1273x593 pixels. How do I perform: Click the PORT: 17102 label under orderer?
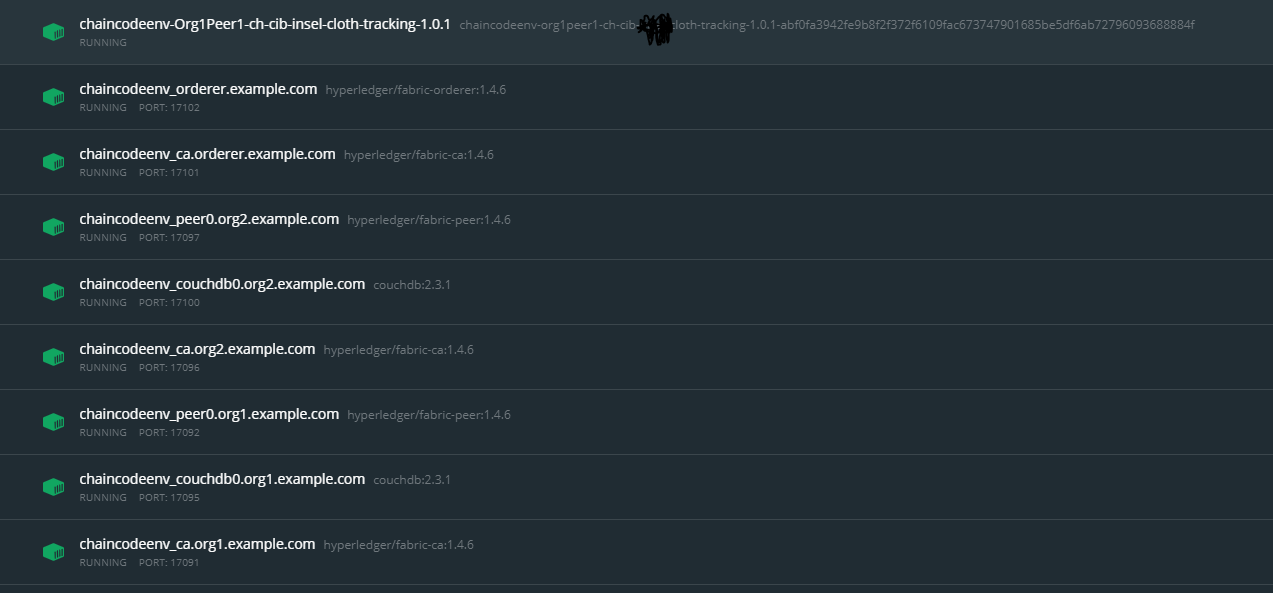pyautogui.click(x=169, y=108)
